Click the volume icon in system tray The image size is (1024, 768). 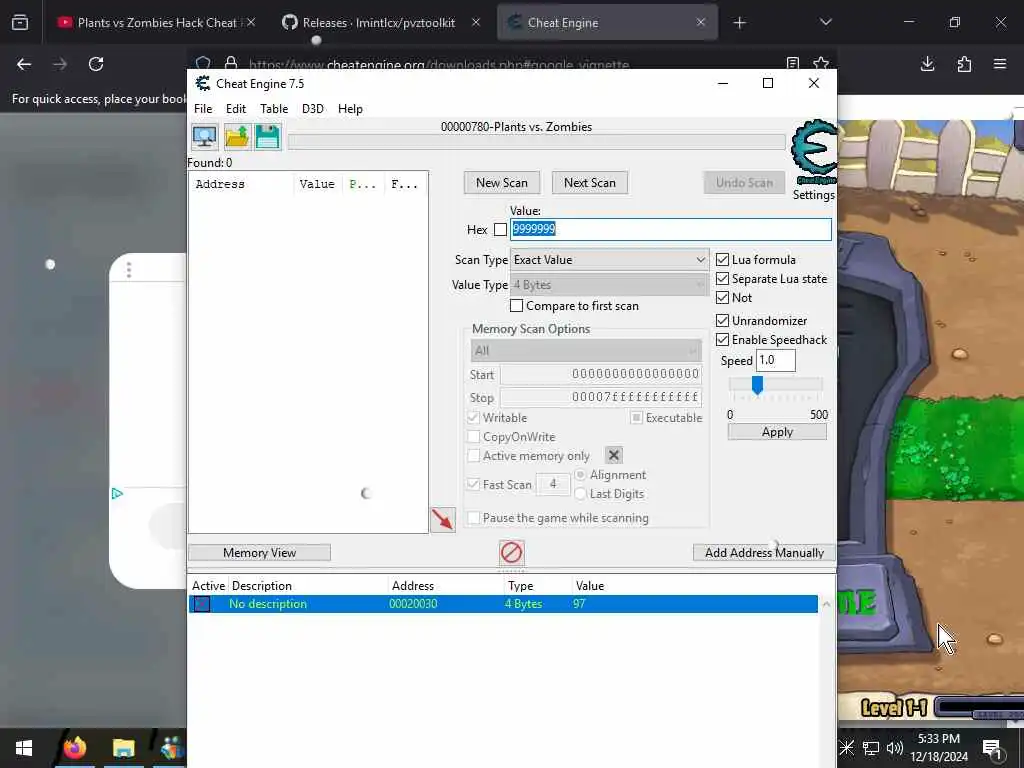pos(895,748)
